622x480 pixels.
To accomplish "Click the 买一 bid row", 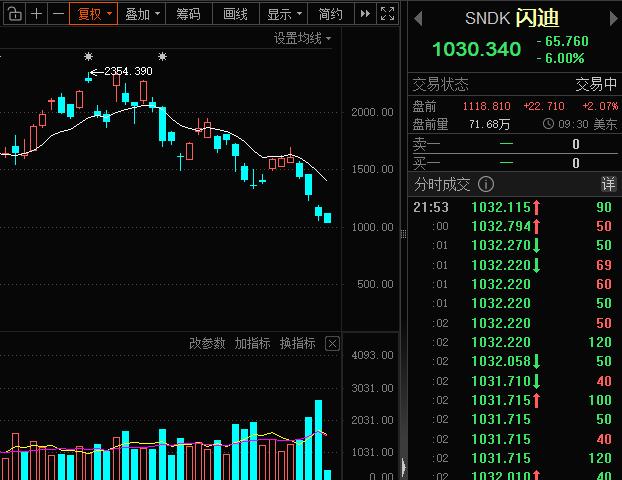I will tap(514, 163).
